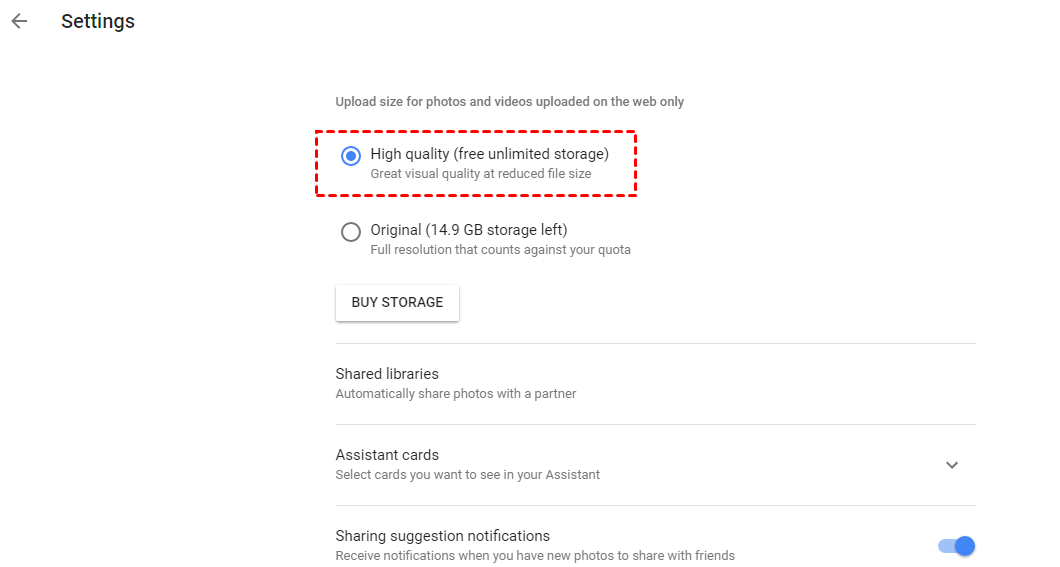Choose the Original upload size radio button
Screen dimensions: 1060x567
[351, 232]
